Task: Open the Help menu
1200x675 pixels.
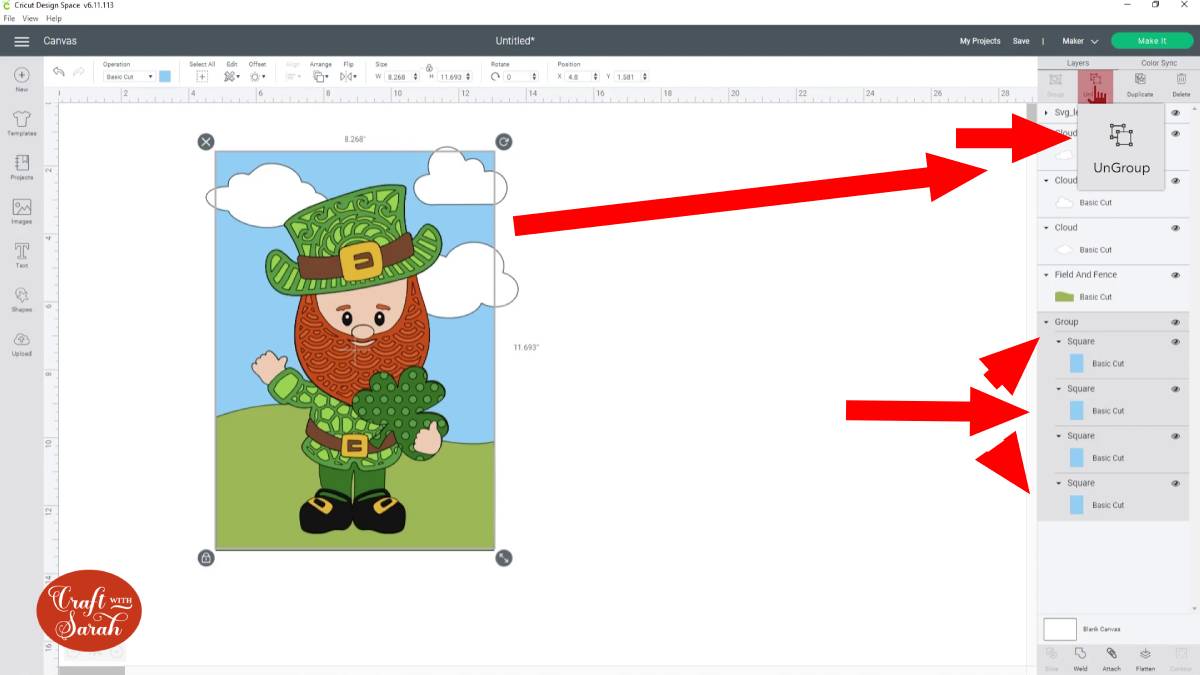Action: pyautogui.click(x=52, y=18)
